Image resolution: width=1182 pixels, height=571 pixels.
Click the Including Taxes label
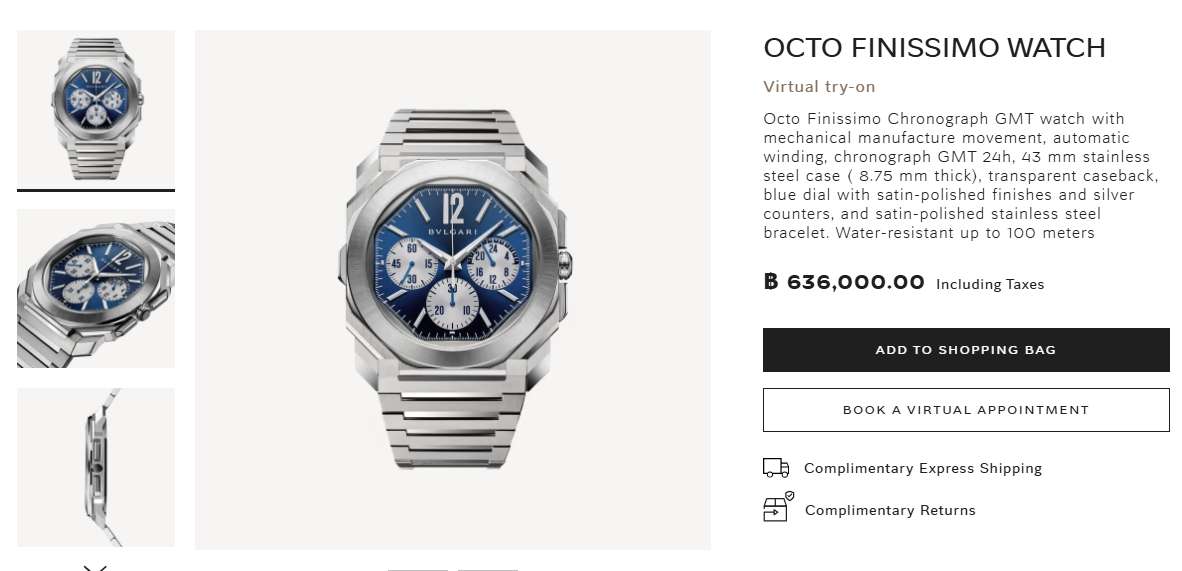(990, 285)
